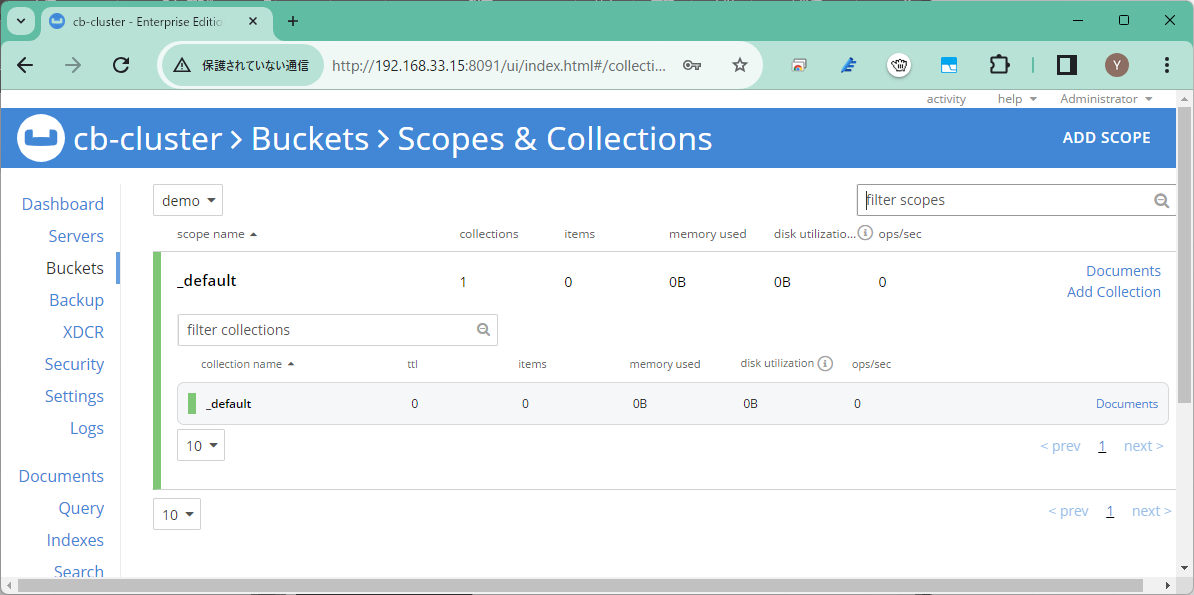Click the ADD SCOPE button

coord(1106,138)
